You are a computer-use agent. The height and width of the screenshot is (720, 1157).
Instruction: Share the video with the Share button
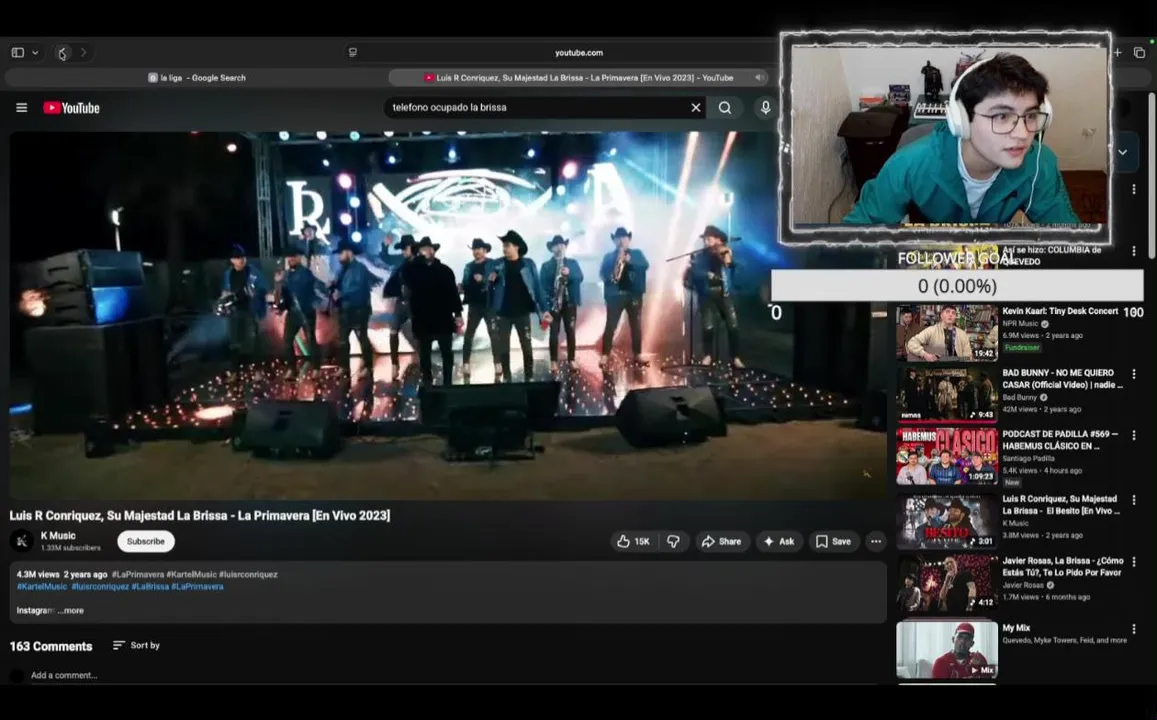coord(722,541)
